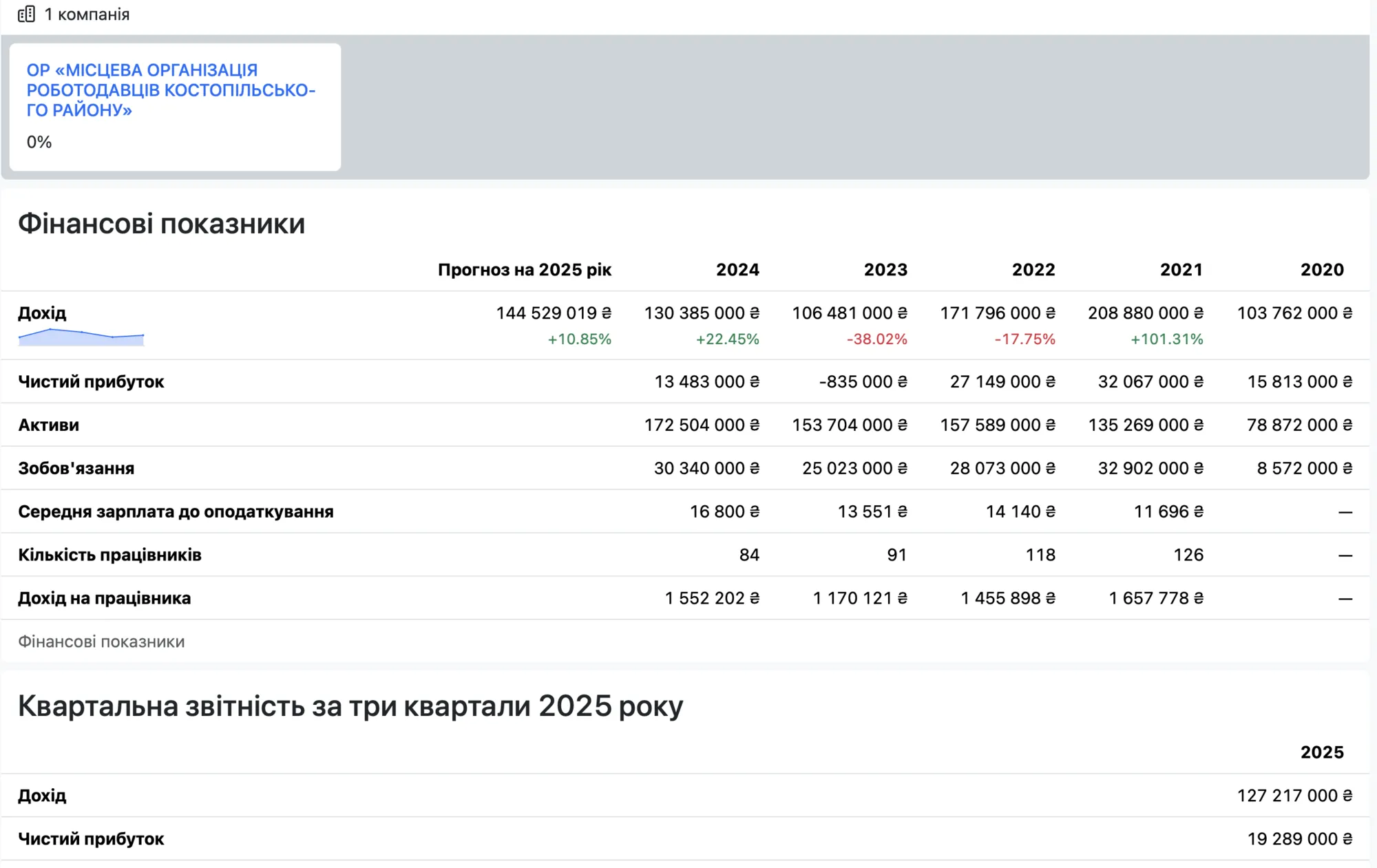Click the 0% ownership share in company card

[39, 142]
